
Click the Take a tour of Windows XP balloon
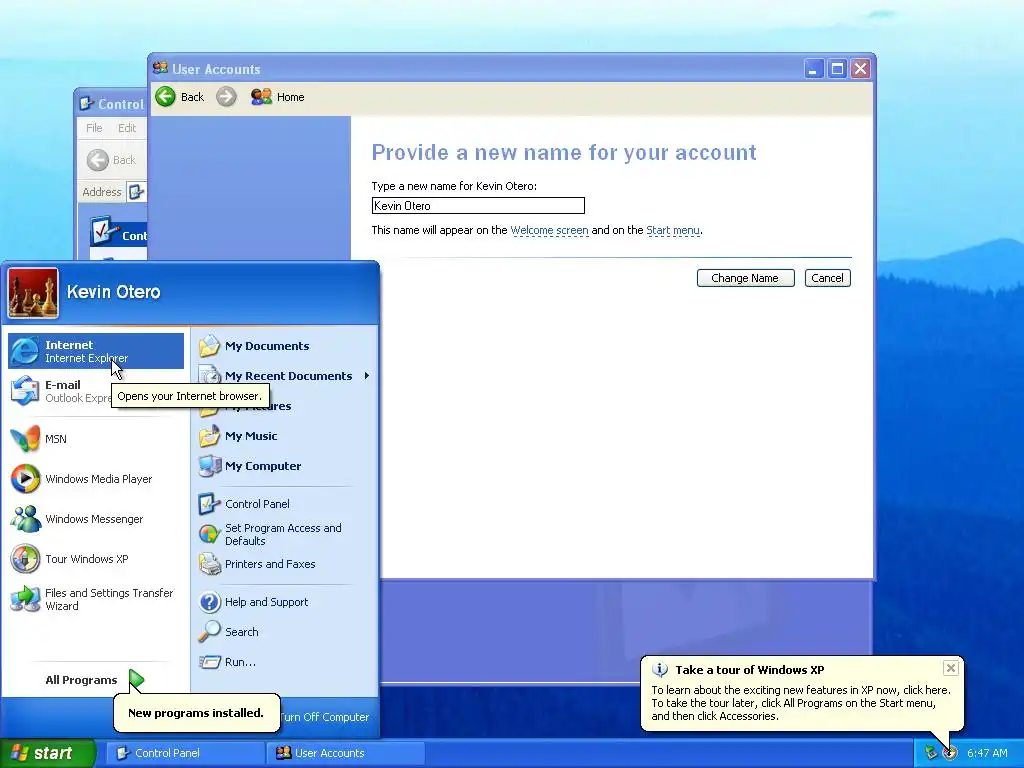[x=801, y=694]
